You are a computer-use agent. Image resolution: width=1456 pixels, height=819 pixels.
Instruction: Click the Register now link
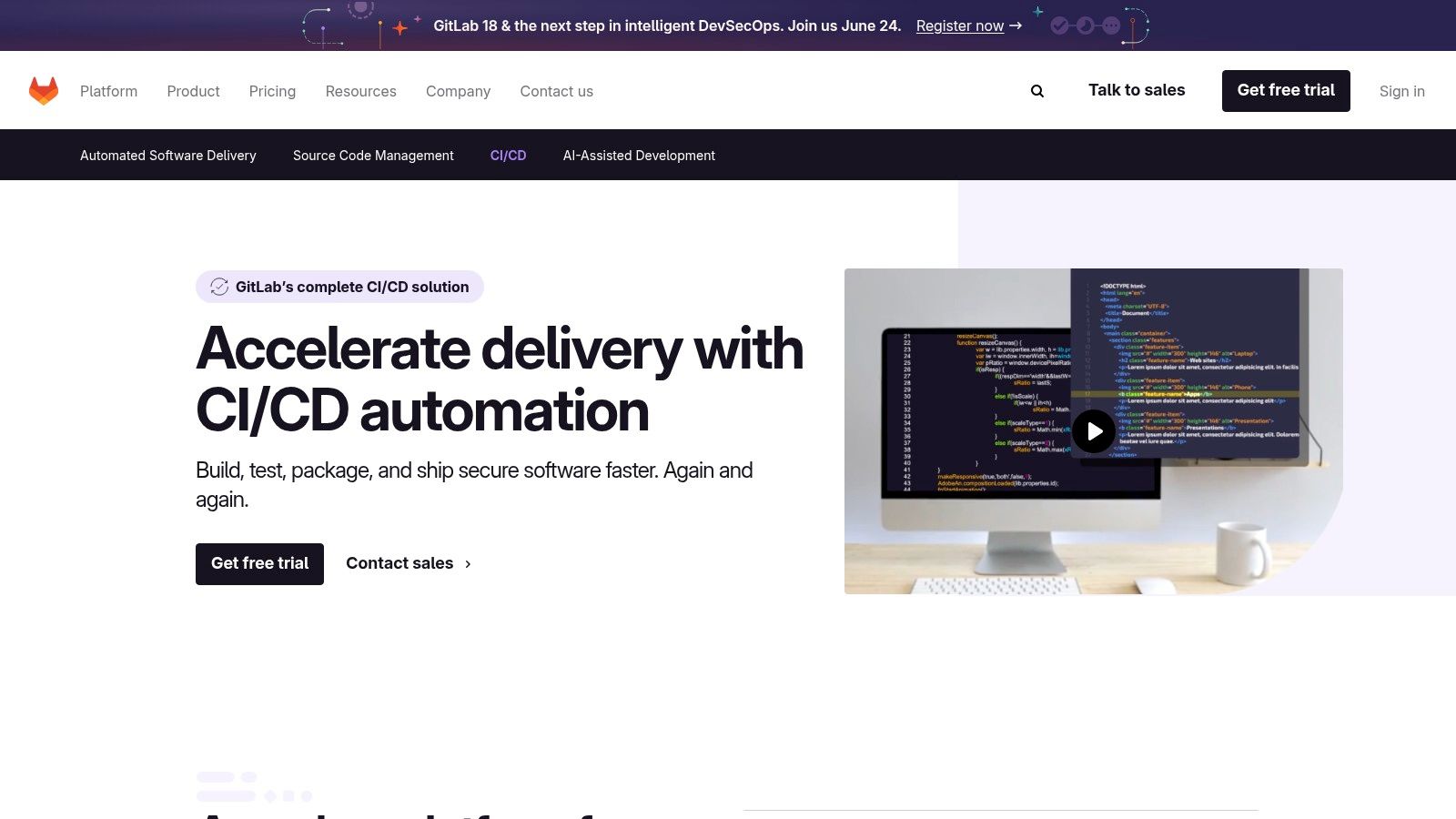tap(960, 25)
